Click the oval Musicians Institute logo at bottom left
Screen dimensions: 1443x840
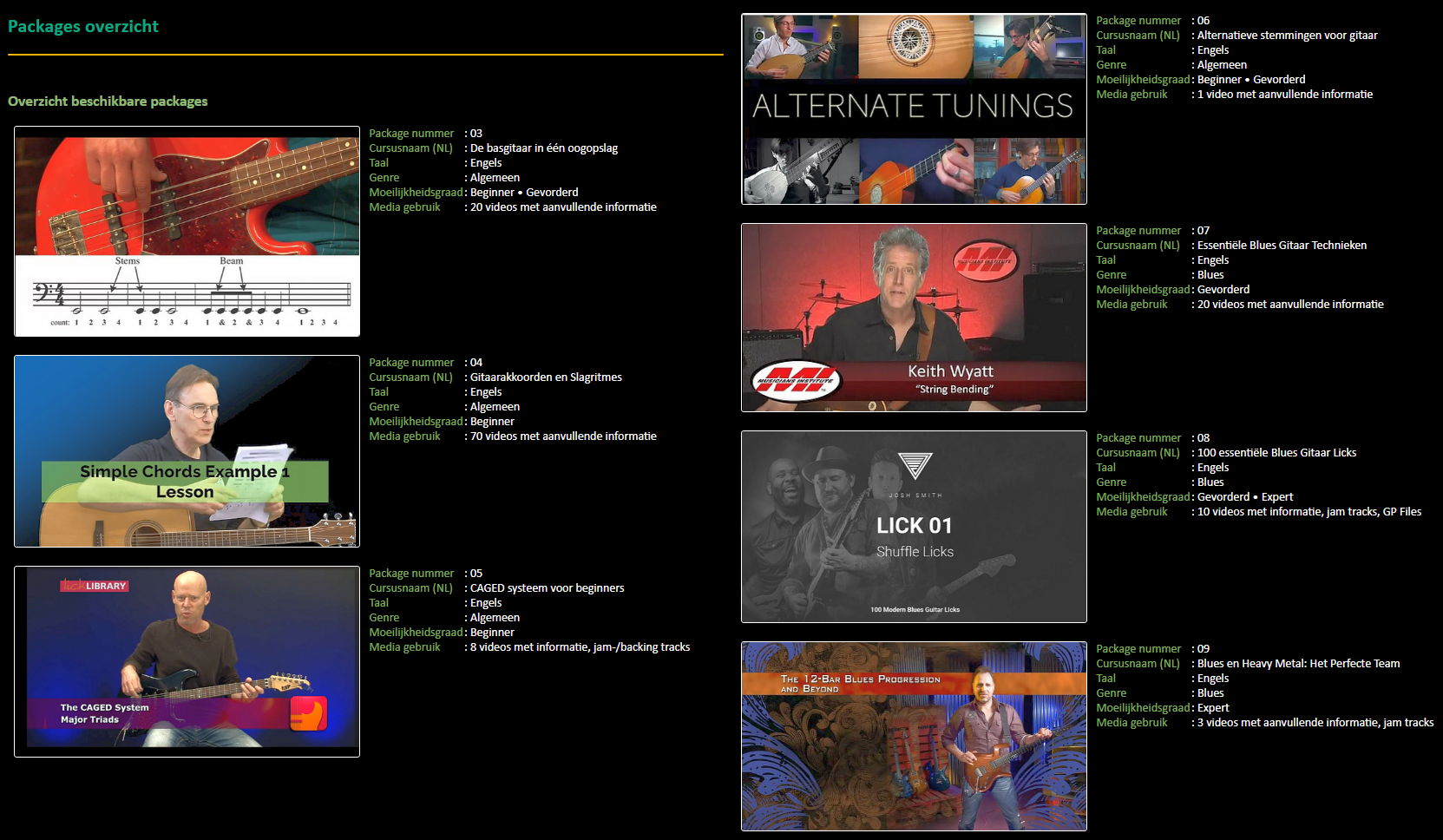(x=796, y=381)
